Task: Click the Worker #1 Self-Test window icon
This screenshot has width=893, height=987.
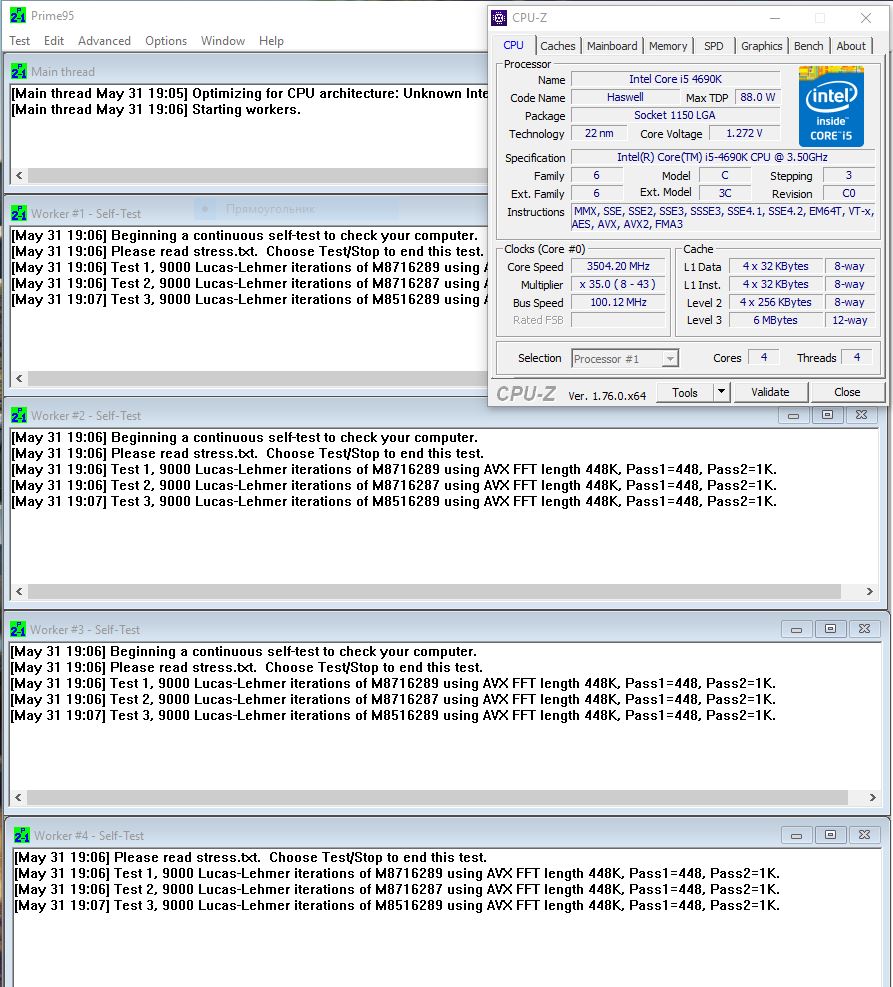Action: (x=19, y=213)
